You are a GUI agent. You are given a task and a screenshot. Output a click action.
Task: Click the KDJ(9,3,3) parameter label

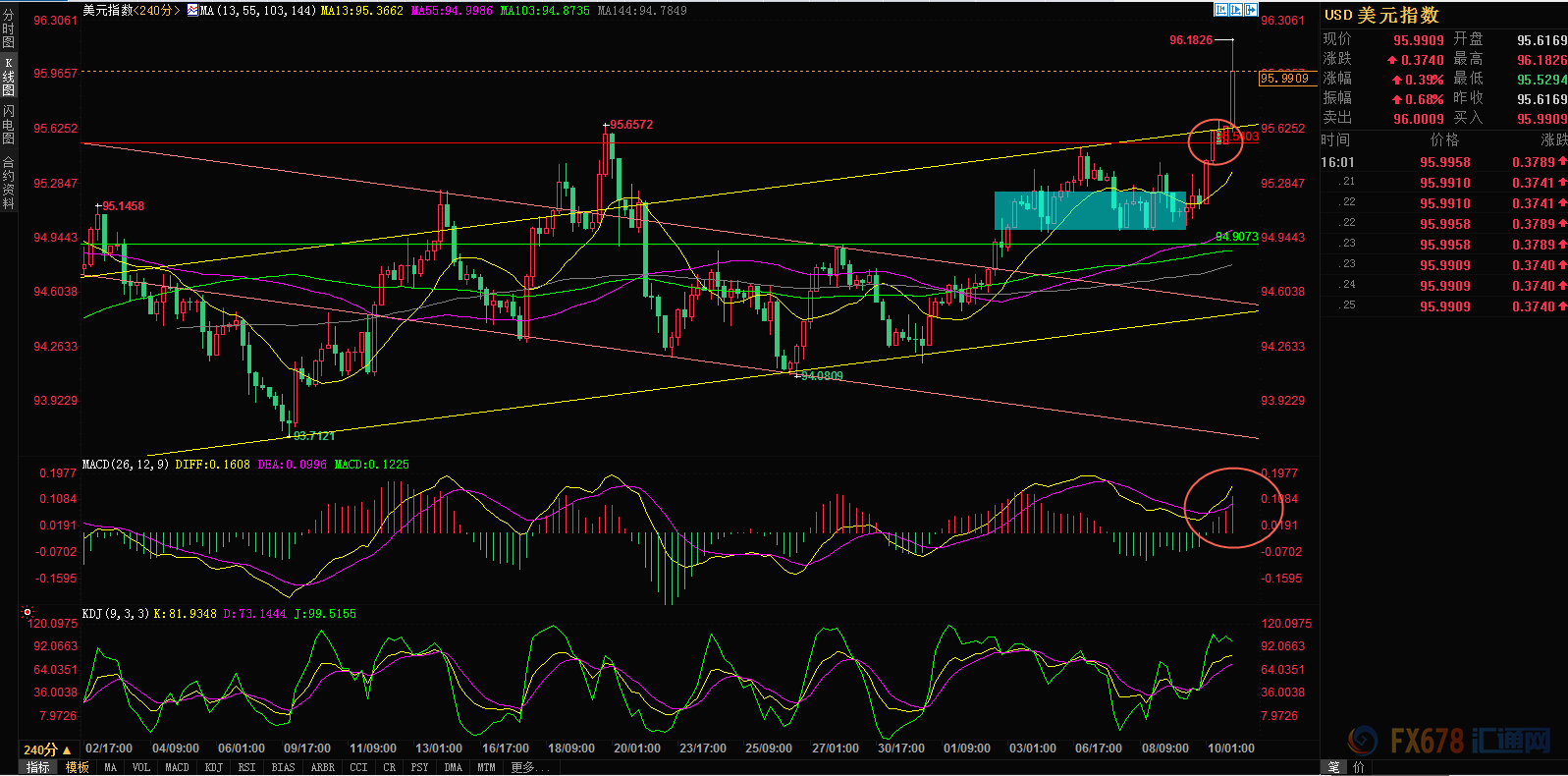click(115, 614)
